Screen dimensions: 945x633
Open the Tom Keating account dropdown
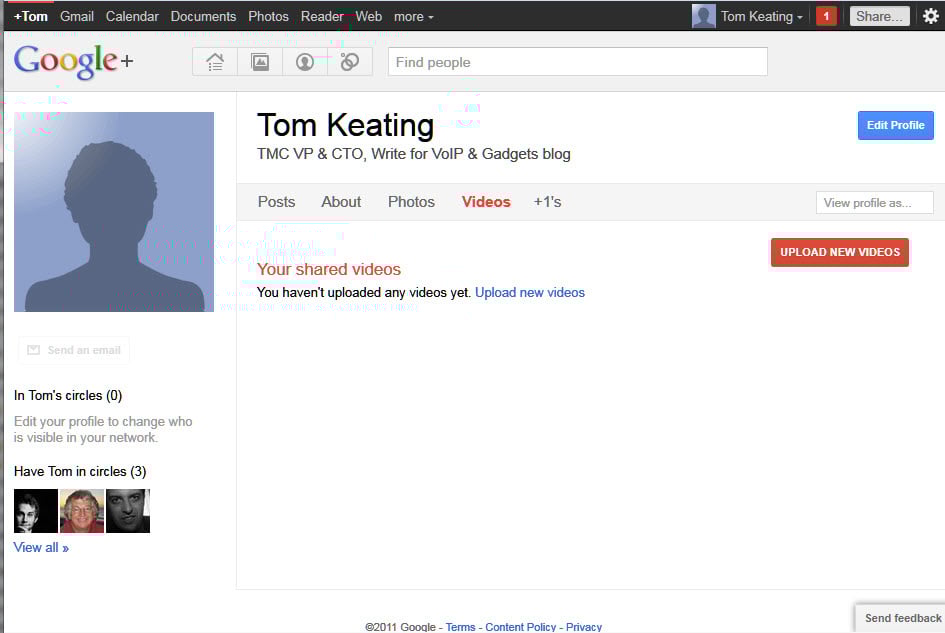[761, 16]
